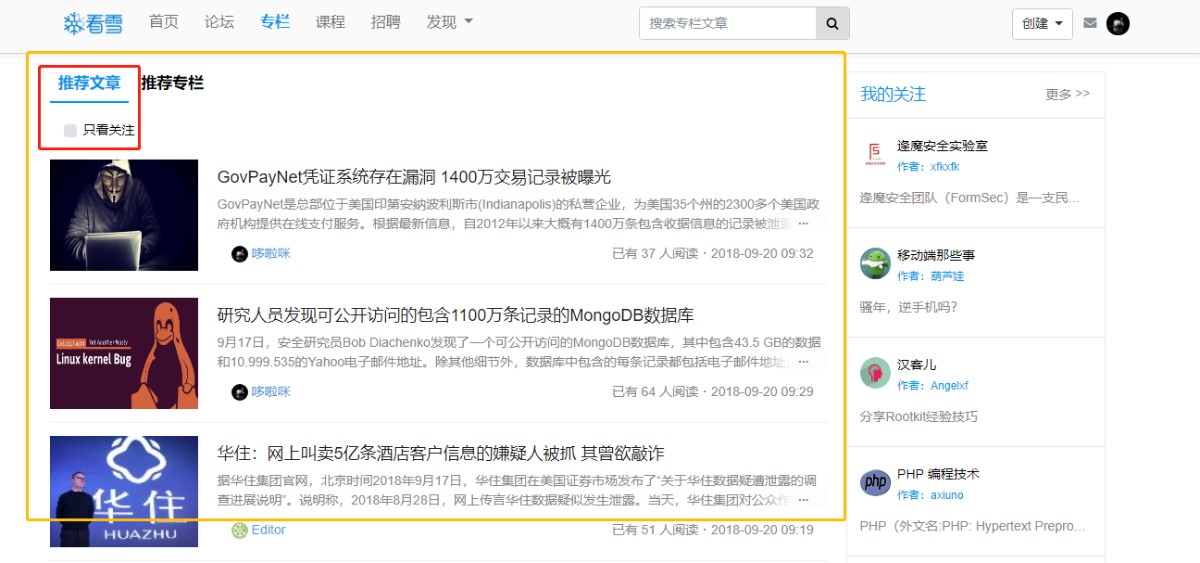Open PHP 编程技术 column title
Screen dimensions: 1200x563
pyautogui.click(x=938, y=474)
